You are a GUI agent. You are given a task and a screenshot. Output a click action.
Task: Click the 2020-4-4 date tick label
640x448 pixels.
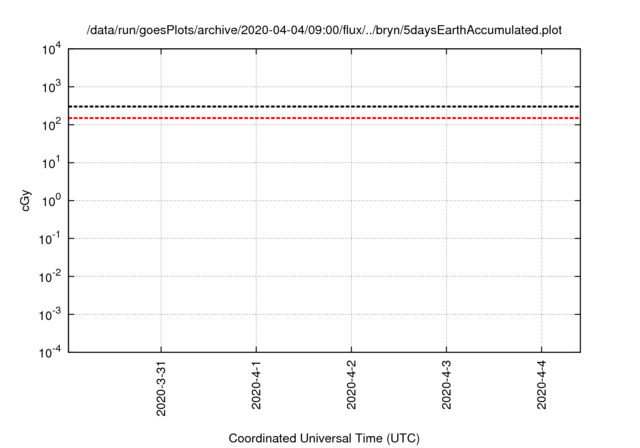coord(541,385)
